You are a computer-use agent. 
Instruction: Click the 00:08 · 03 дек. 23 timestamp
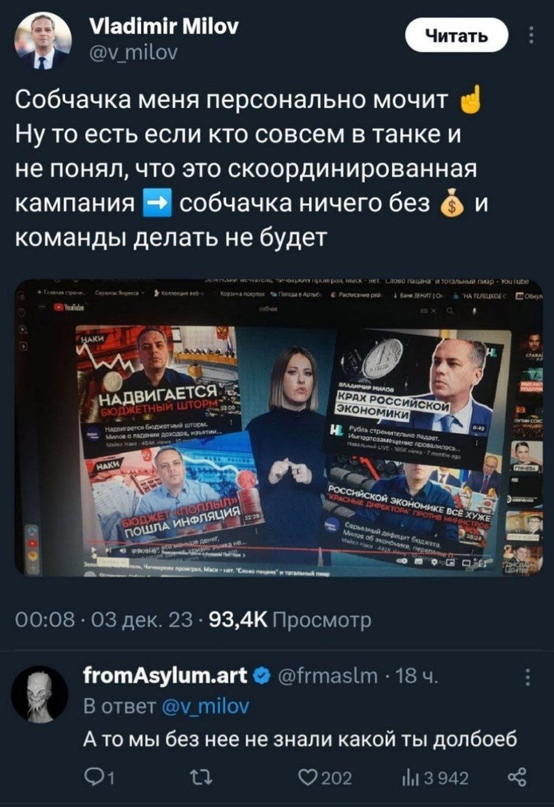point(104,620)
